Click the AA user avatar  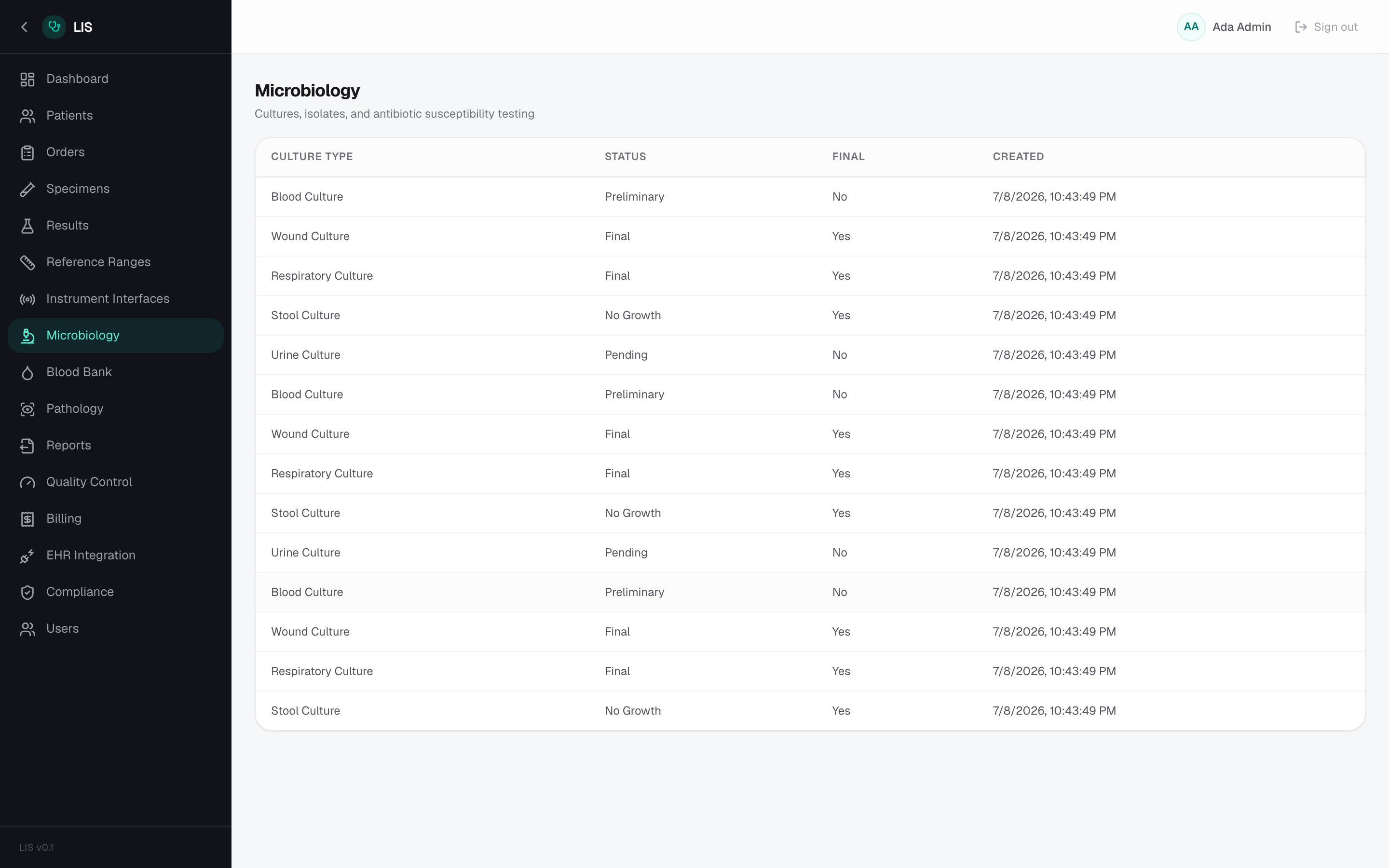pos(1190,27)
